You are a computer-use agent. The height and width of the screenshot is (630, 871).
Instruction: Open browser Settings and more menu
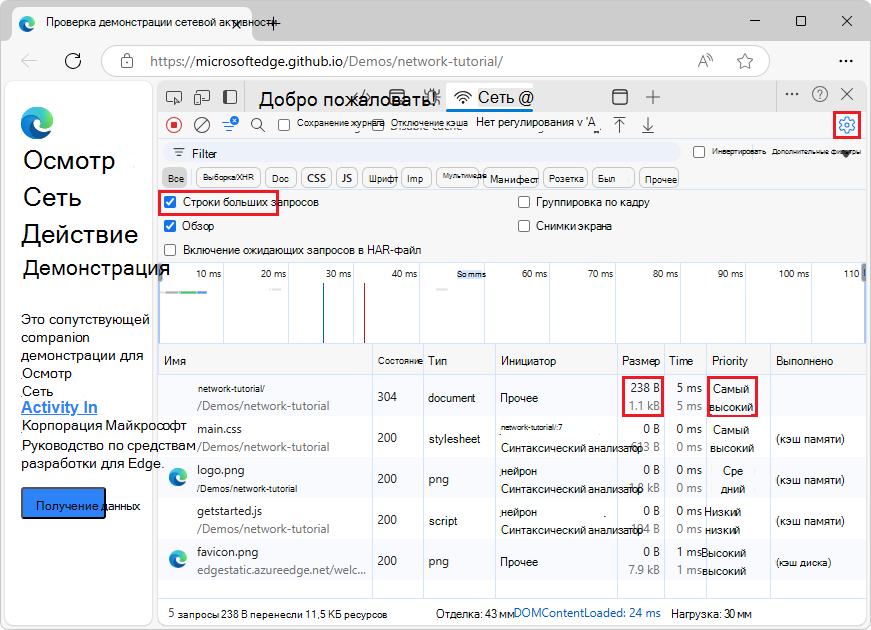[x=845, y=61]
